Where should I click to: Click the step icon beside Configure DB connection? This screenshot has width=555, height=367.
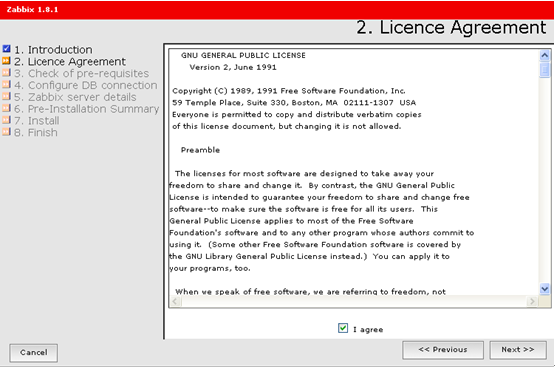[x=6, y=84]
